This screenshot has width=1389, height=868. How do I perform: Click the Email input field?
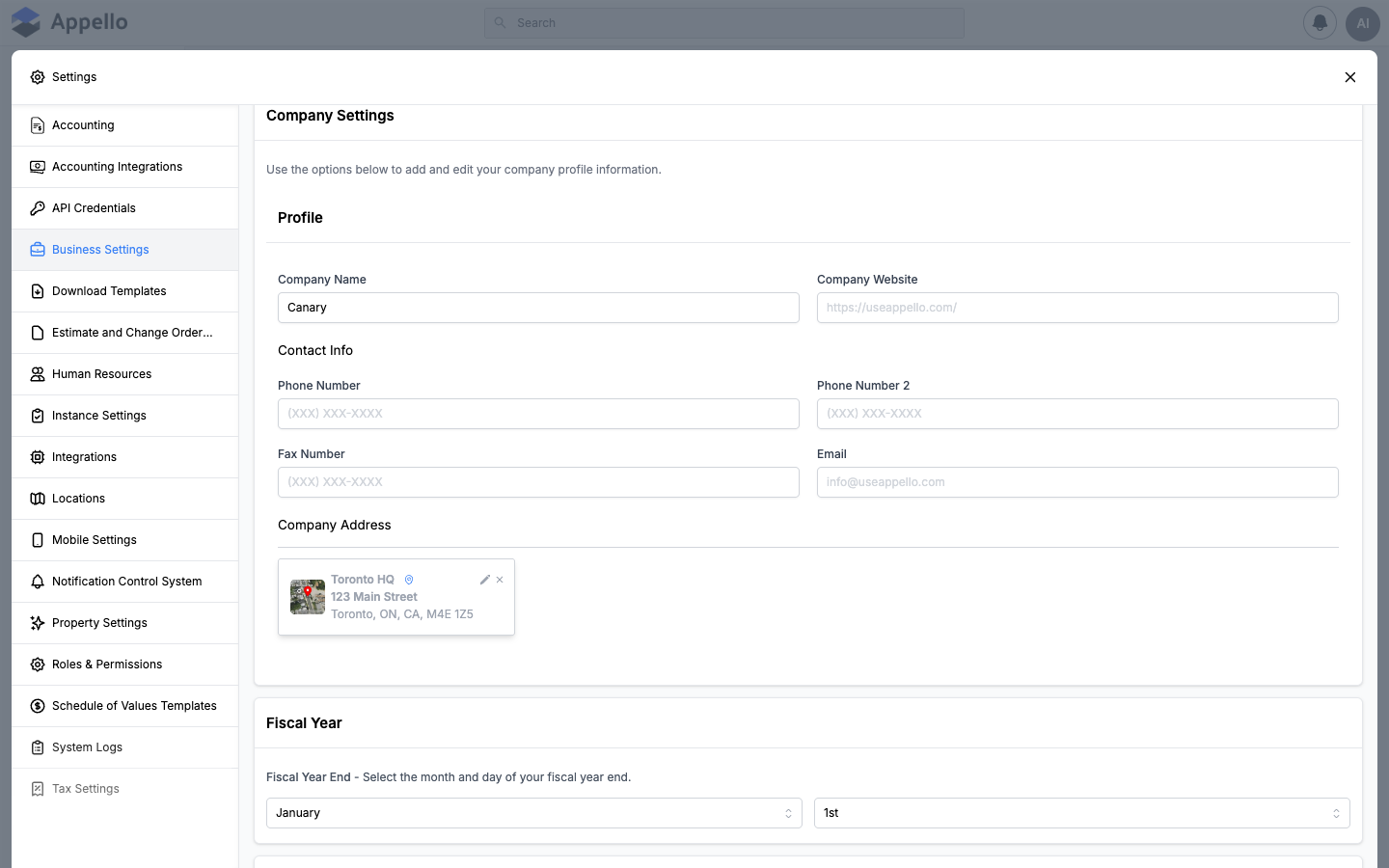click(x=1077, y=482)
